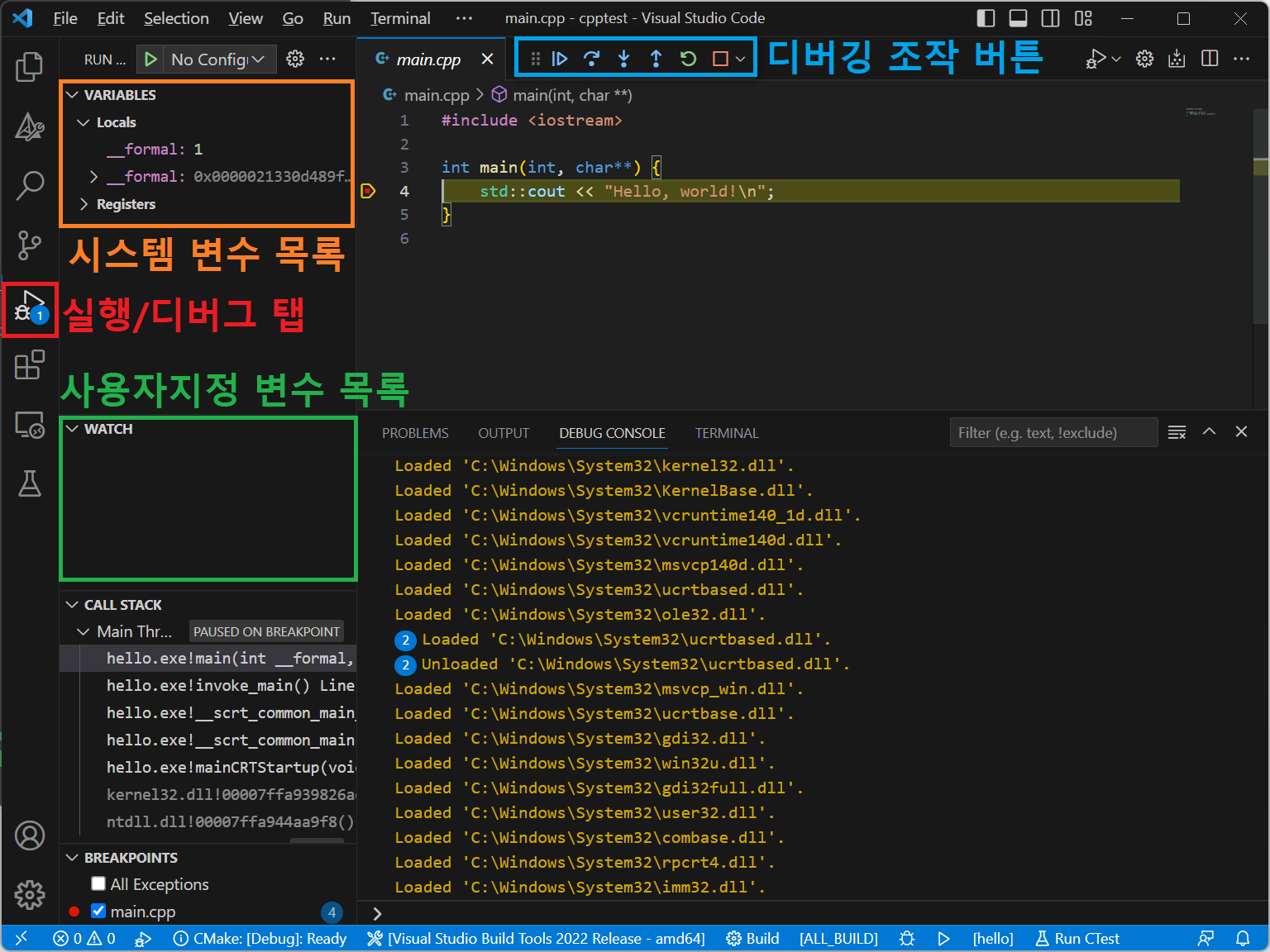This screenshot has width=1270, height=952.
Task: Open the Source Control view
Action: click(x=30, y=245)
